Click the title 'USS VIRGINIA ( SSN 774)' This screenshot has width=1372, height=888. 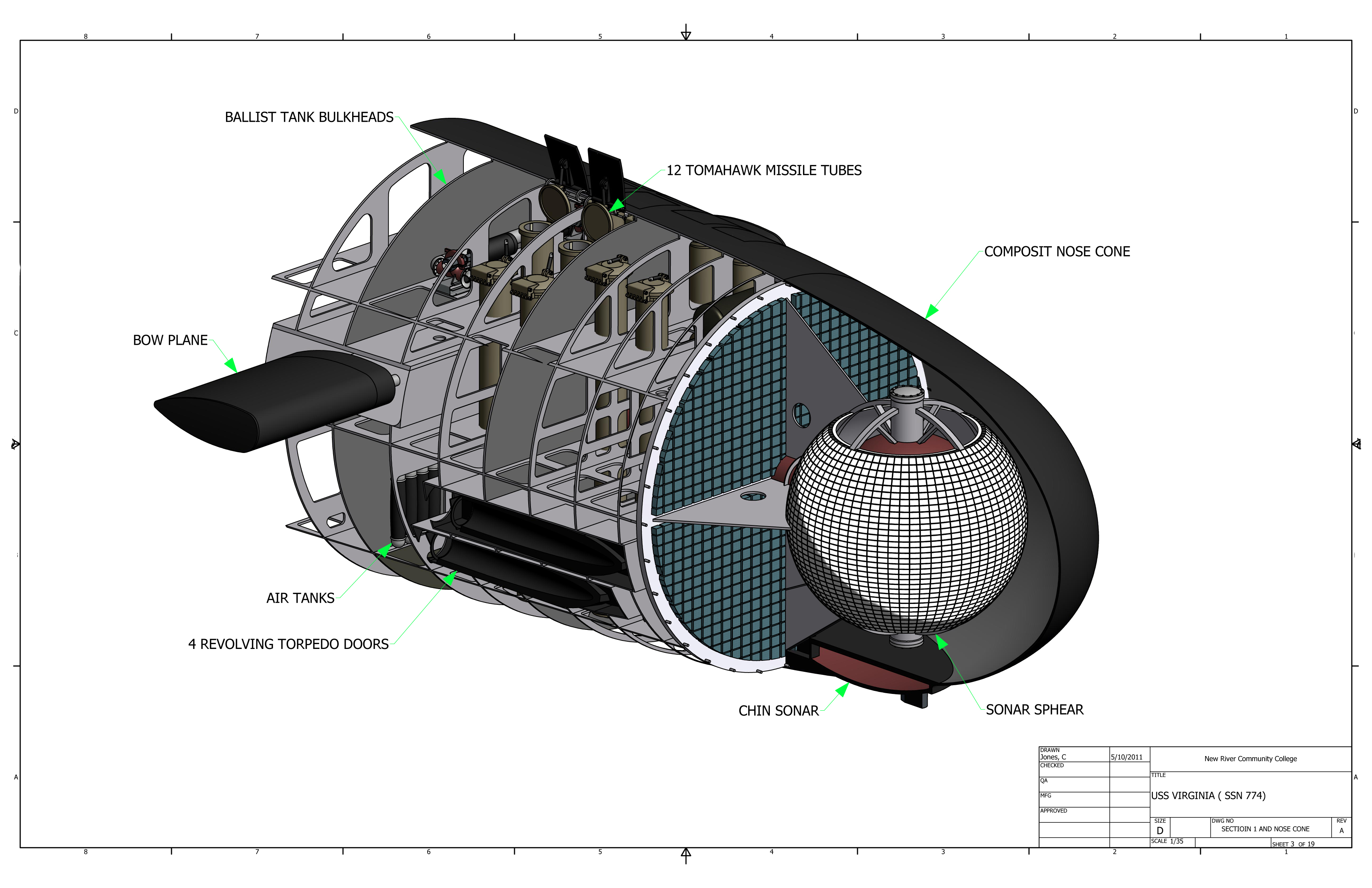pyautogui.click(x=1208, y=796)
